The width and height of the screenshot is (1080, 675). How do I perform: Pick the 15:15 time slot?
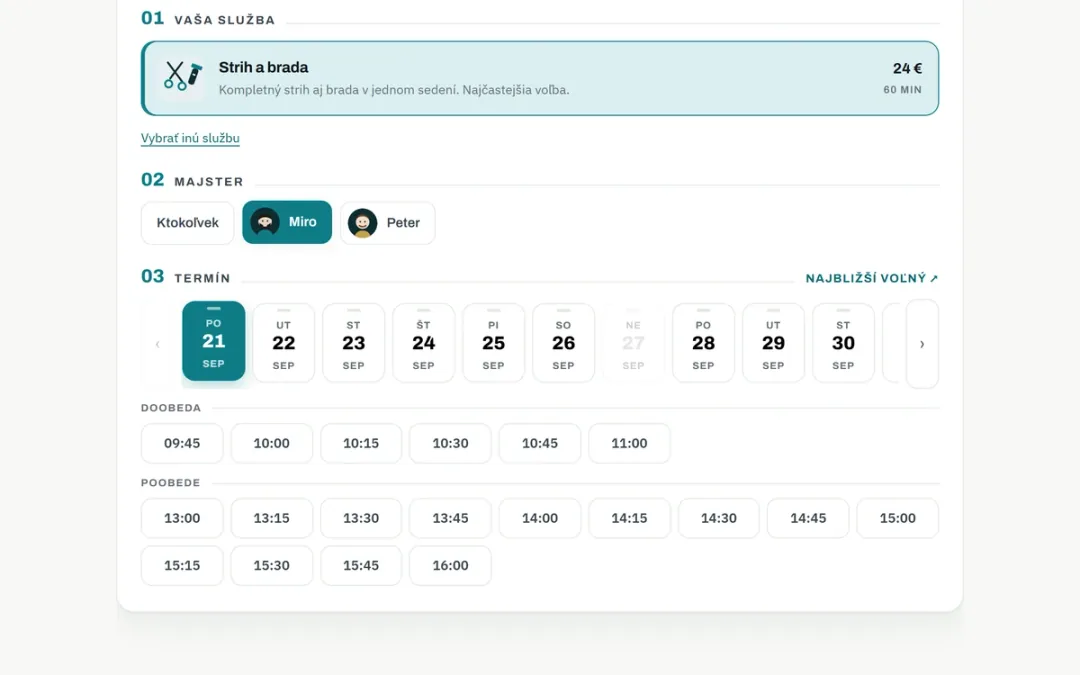click(182, 565)
